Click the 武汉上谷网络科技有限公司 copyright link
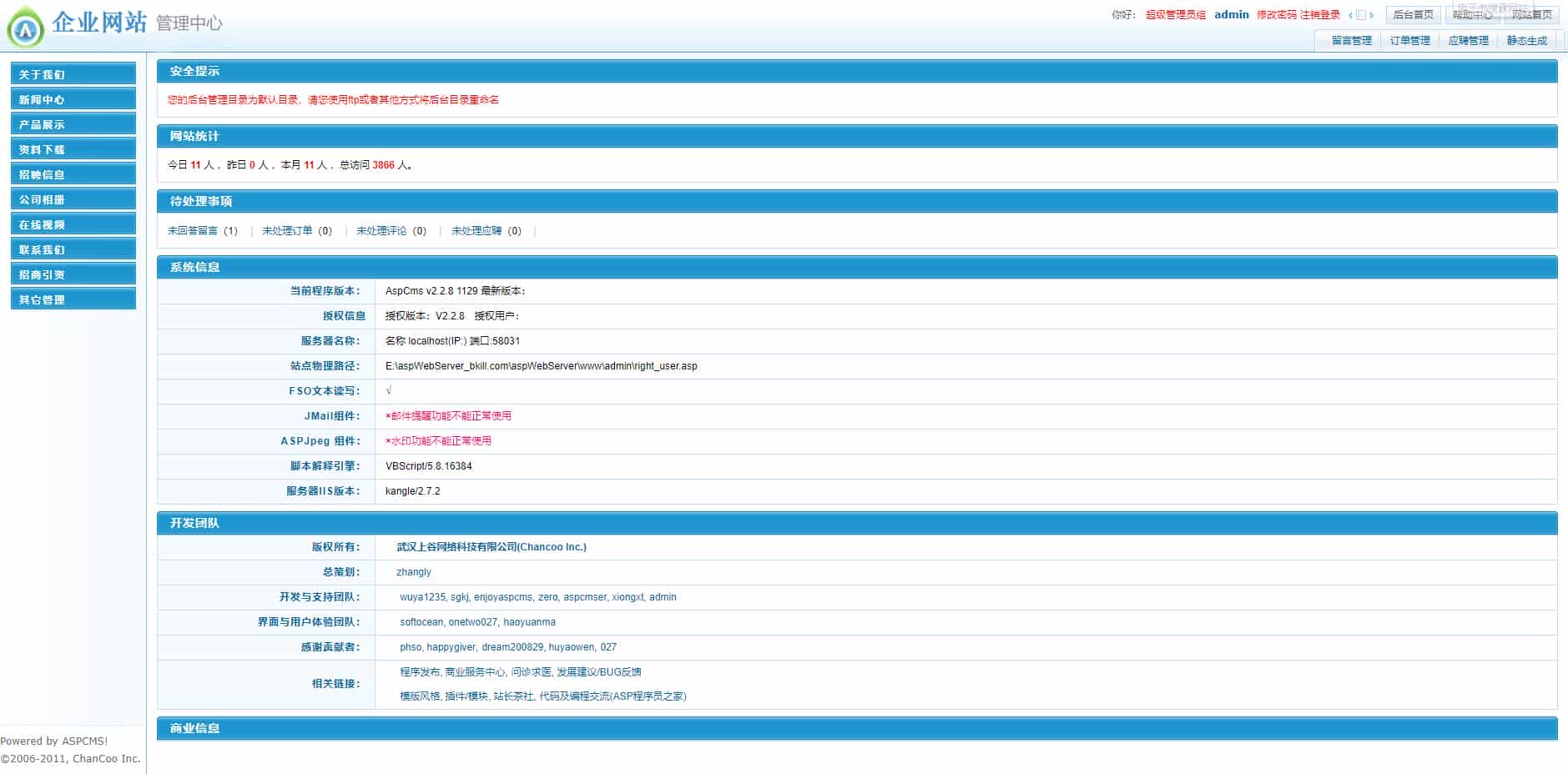 492,547
